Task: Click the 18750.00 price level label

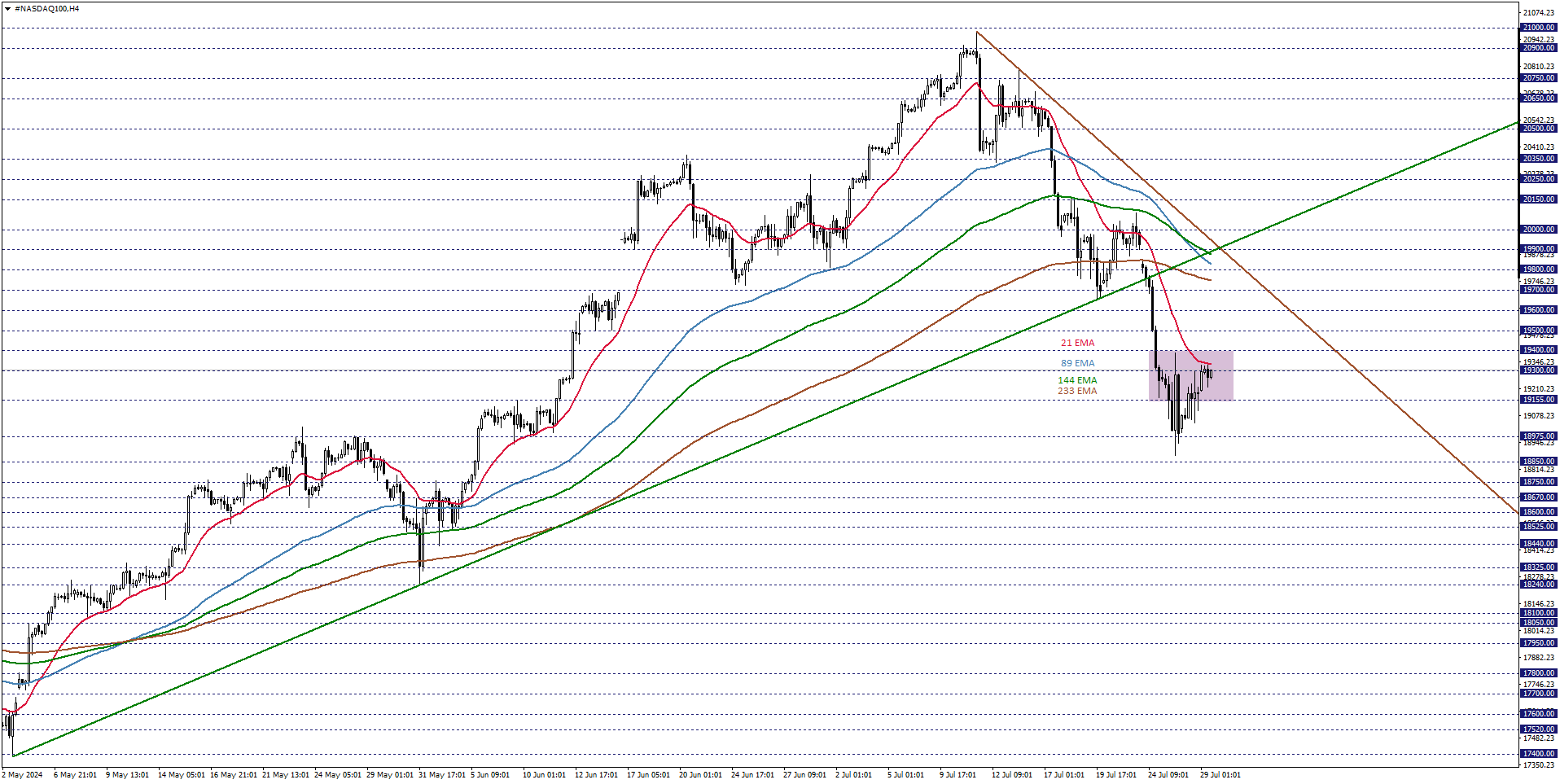Action: pyautogui.click(x=1539, y=482)
